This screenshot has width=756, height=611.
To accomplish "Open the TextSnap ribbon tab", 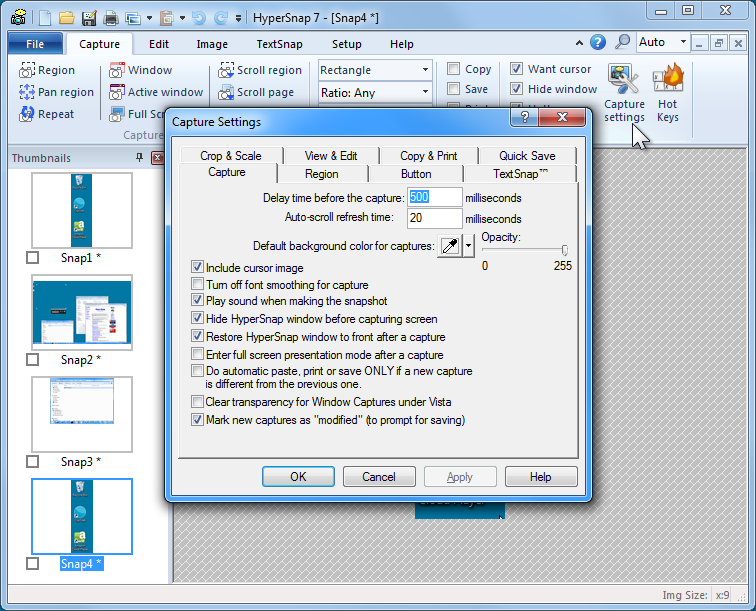I will point(281,44).
